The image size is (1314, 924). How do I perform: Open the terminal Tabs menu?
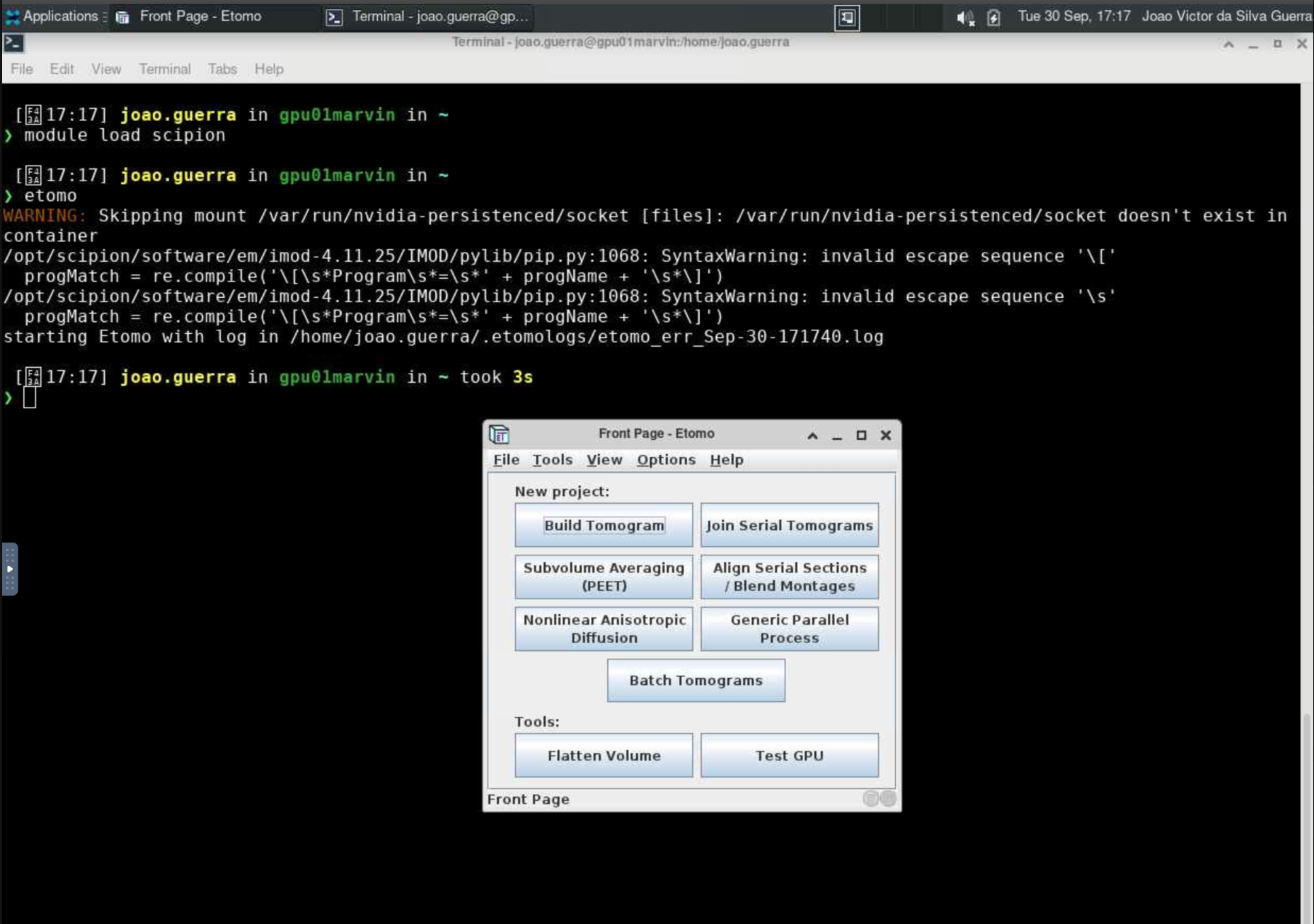[x=221, y=69]
